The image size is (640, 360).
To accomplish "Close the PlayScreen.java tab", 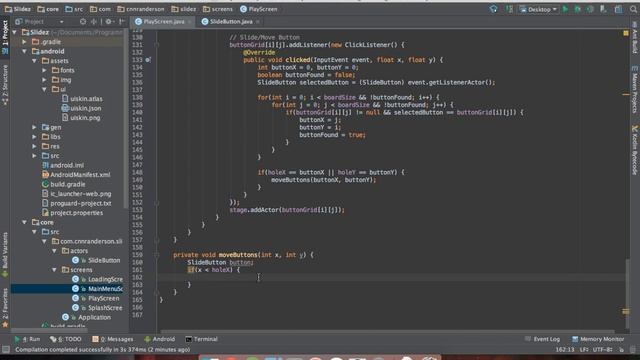I will tap(190, 22).
